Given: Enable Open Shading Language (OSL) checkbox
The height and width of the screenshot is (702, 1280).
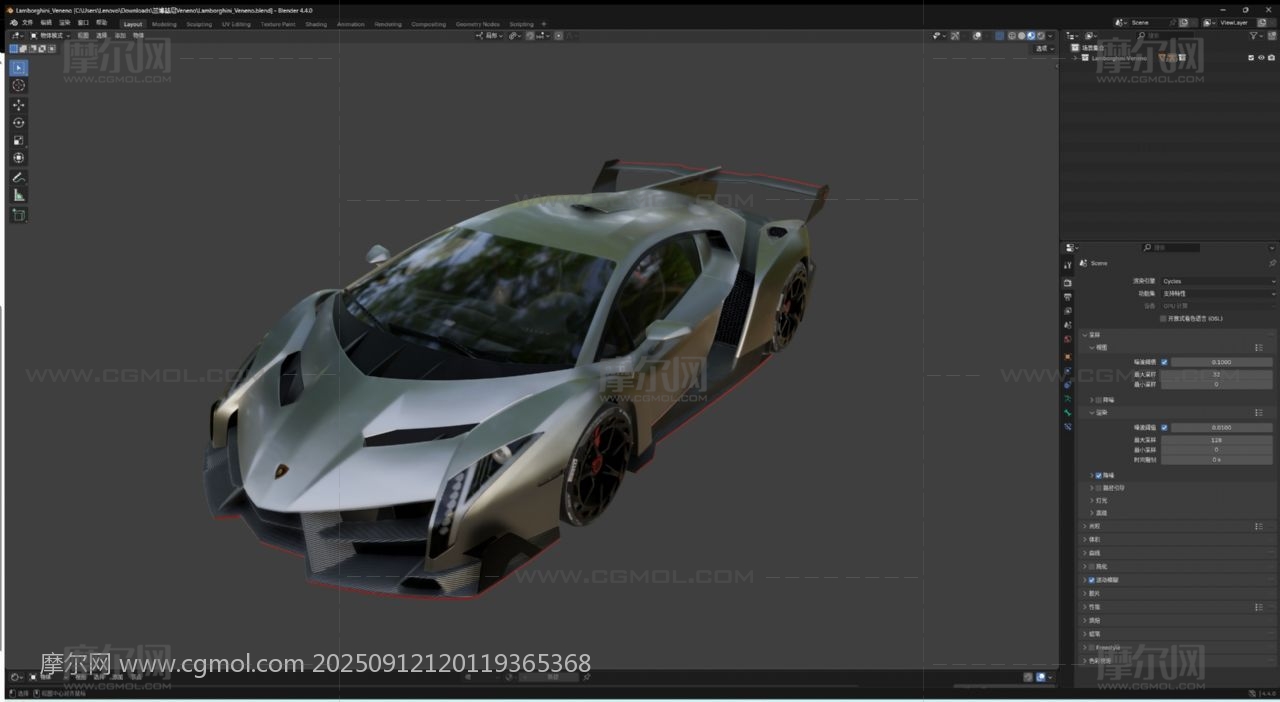Looking at the screenshot, I should click(x=1163, y=318).
